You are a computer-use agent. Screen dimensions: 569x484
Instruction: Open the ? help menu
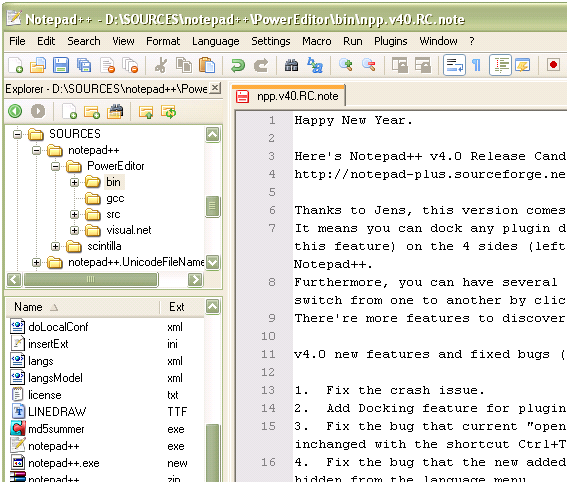pyautogui.click(x=471, y=41)
